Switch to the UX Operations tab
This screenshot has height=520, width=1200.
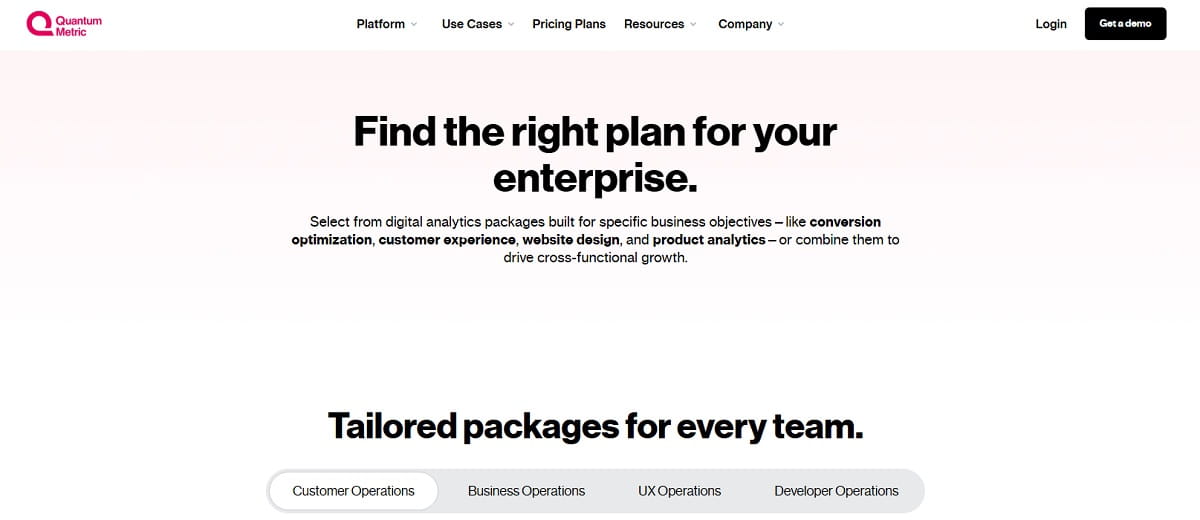click(679, 491)
